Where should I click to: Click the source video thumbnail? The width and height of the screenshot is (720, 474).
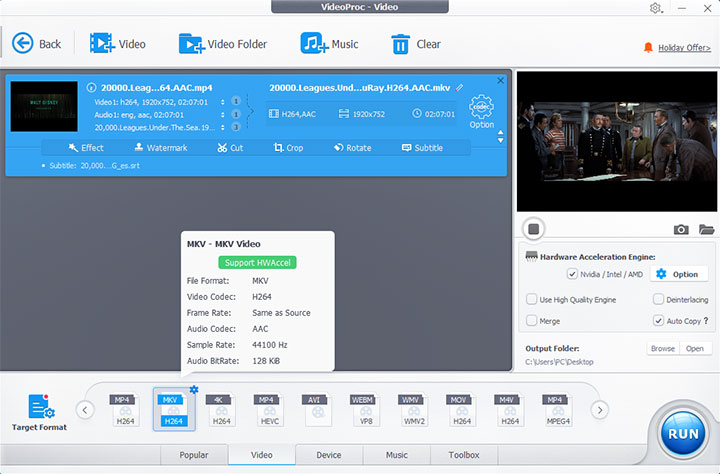click(x=44, y=107)
